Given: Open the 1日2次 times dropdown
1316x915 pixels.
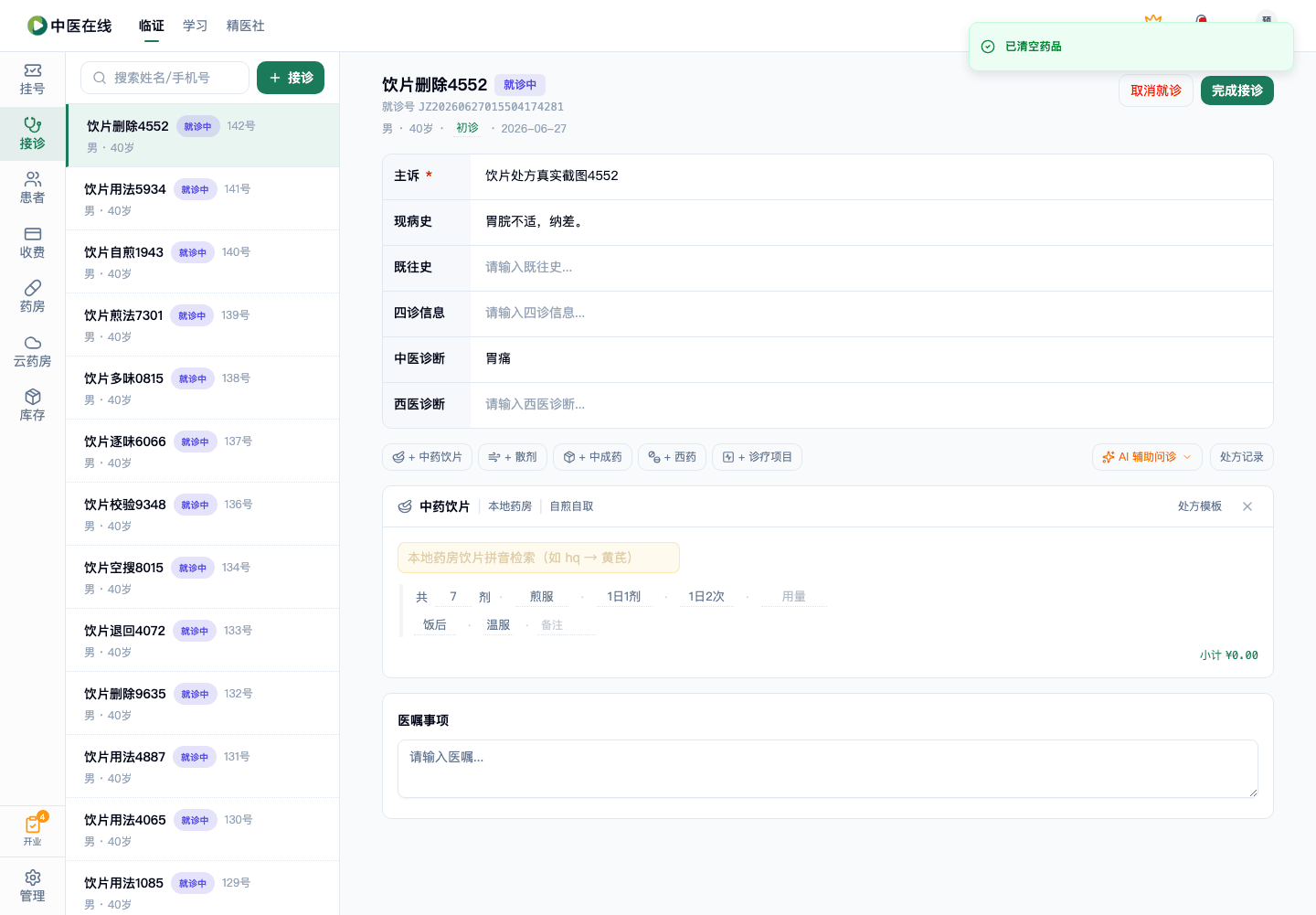Looking at the screenshot, I should click(x=706, y=597).
